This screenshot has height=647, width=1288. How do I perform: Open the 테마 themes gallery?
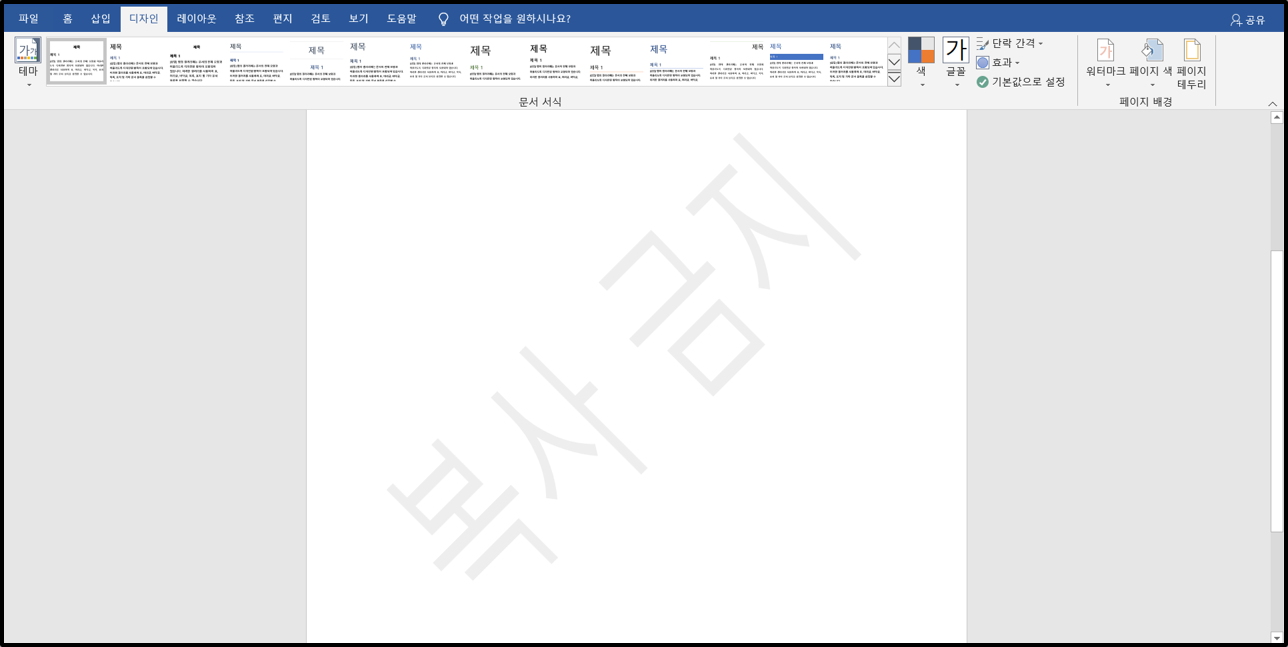coord(28,63)
